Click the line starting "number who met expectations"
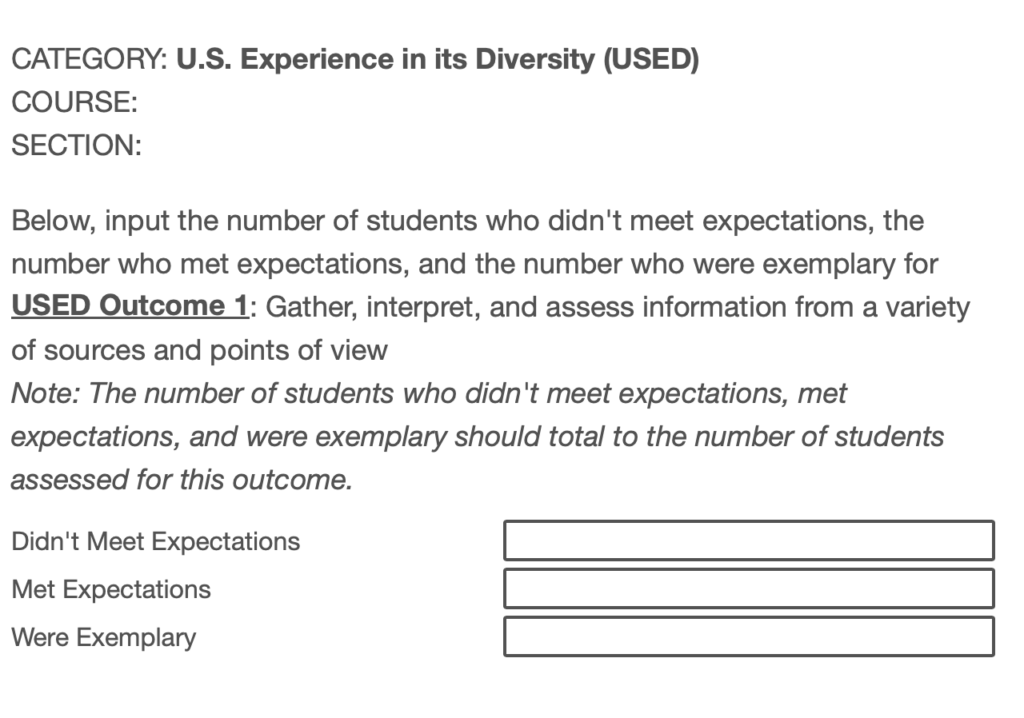 474,264
